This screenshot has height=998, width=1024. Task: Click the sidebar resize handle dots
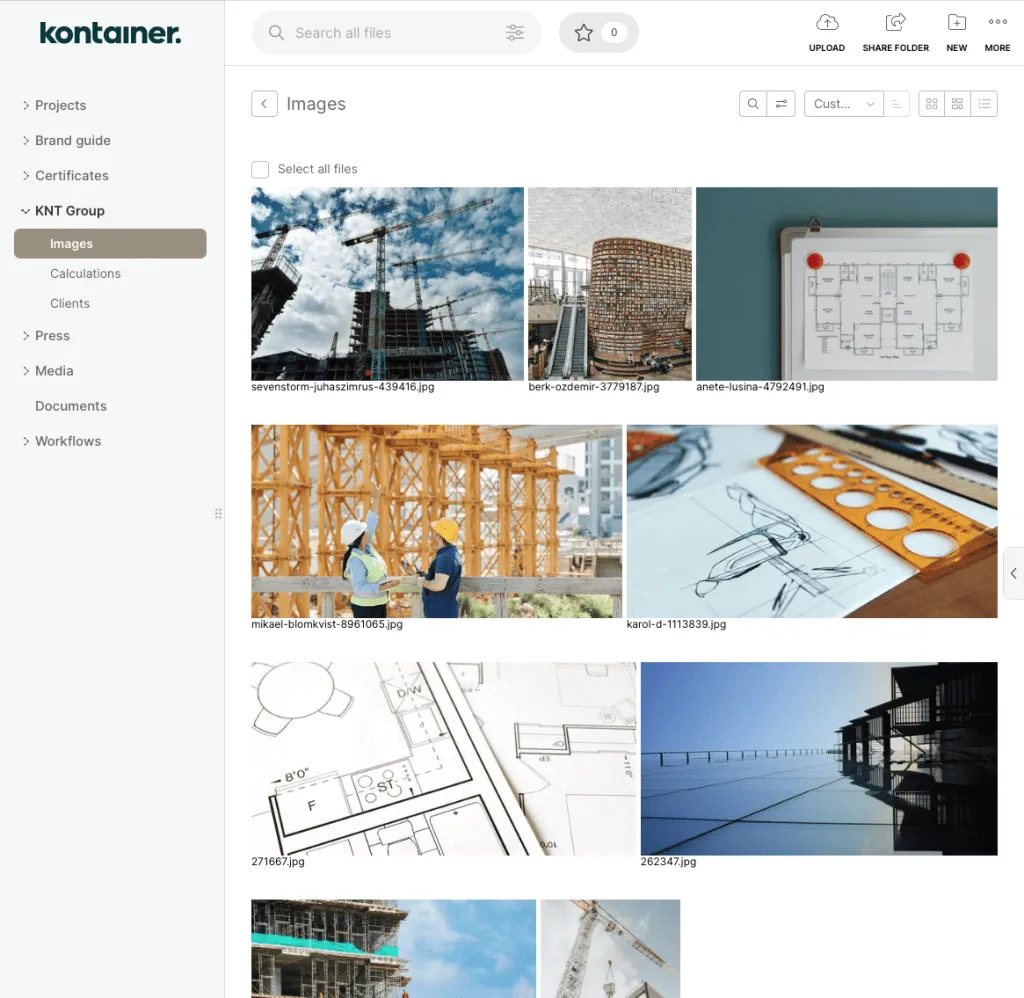(x=218, y=514)
